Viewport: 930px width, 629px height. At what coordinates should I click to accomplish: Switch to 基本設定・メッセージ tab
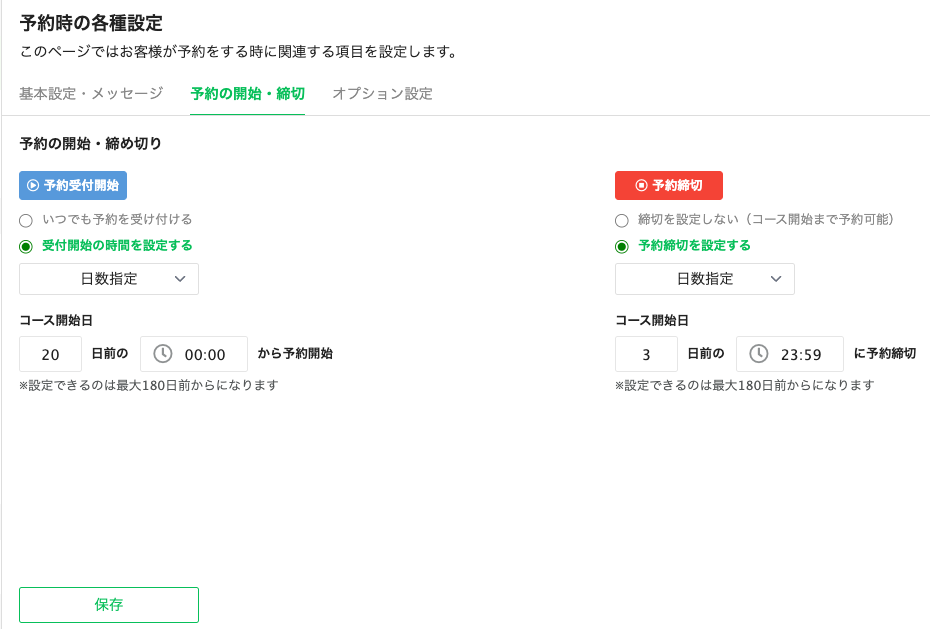pos(91,94)
